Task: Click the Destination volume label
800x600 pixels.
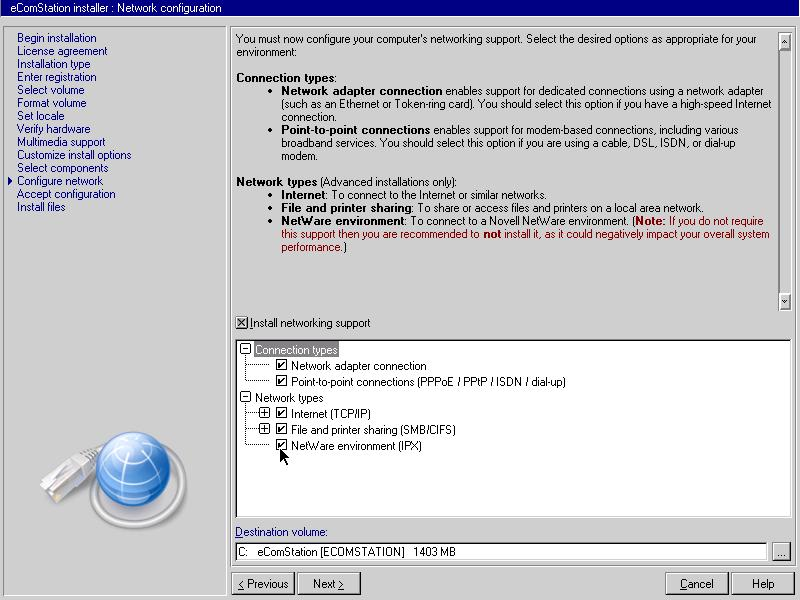Action: pyautogui.click(x=282, y=532)
